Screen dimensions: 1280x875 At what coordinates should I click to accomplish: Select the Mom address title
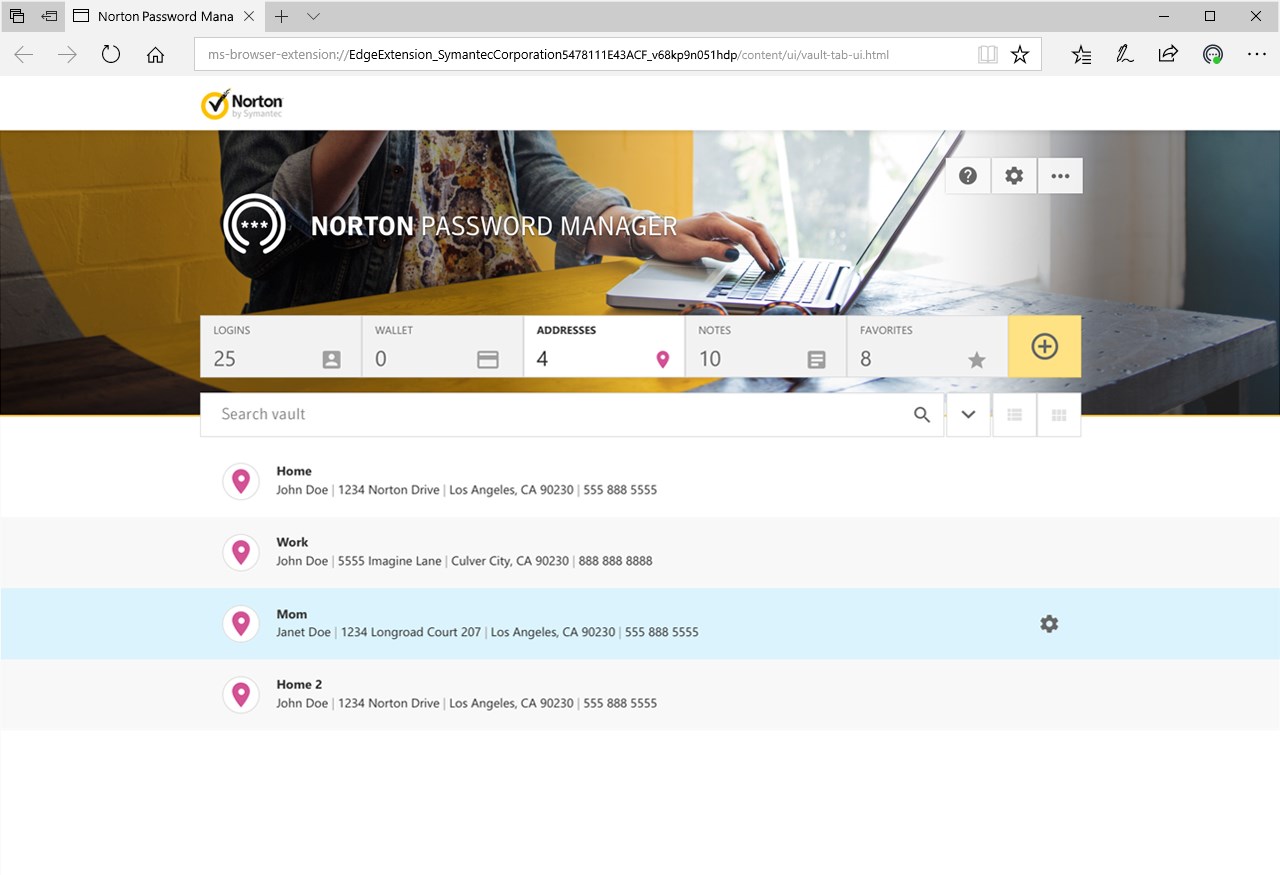[292, 614]
